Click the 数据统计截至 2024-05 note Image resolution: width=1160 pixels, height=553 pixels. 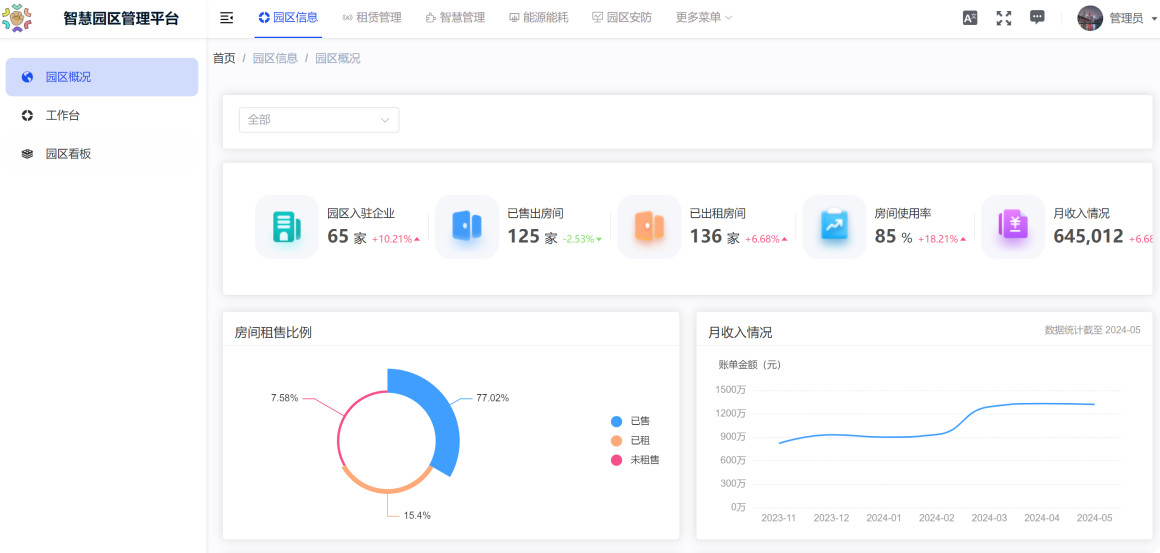[x=1093, y=330]
